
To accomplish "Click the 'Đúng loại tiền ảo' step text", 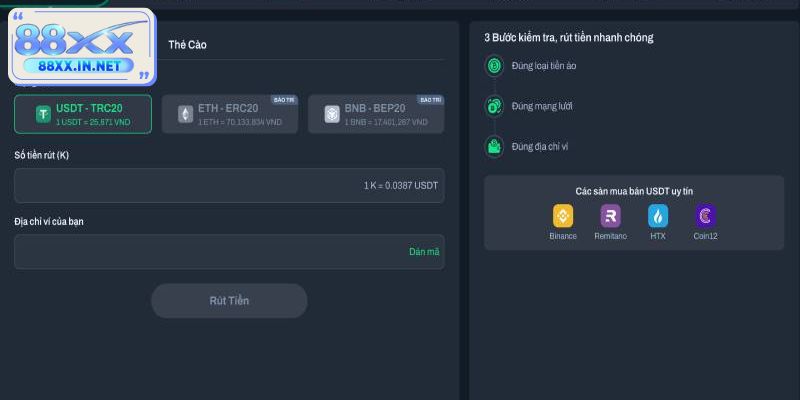I will click(x=544, y=66).
